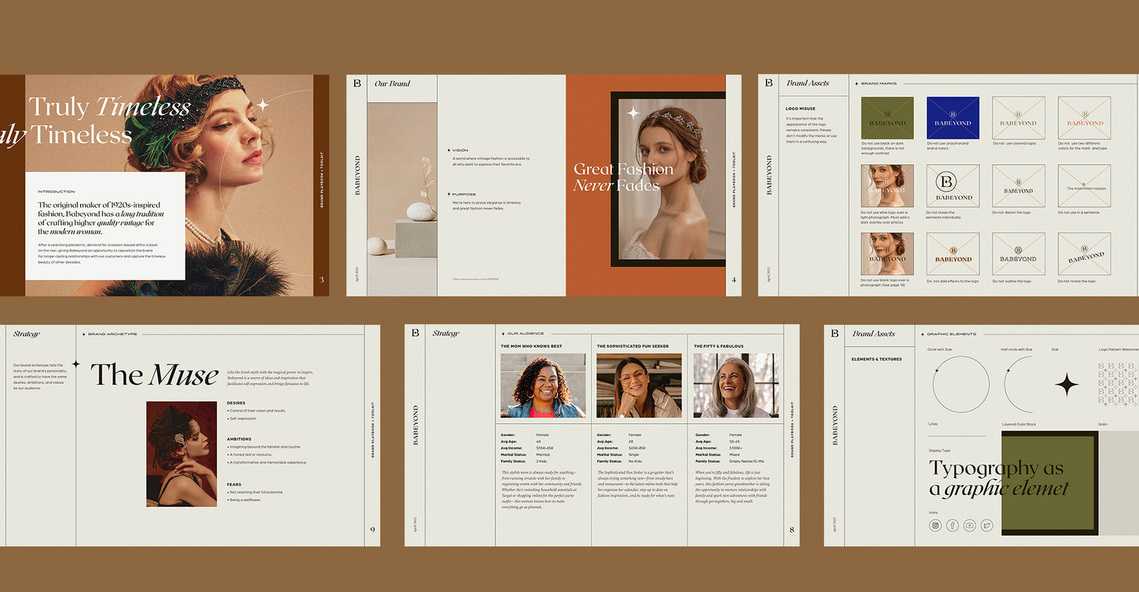The image size is (1139, 592).
Task: Click the OUR AUDIENCE section label
Action: tap(525, 334)
